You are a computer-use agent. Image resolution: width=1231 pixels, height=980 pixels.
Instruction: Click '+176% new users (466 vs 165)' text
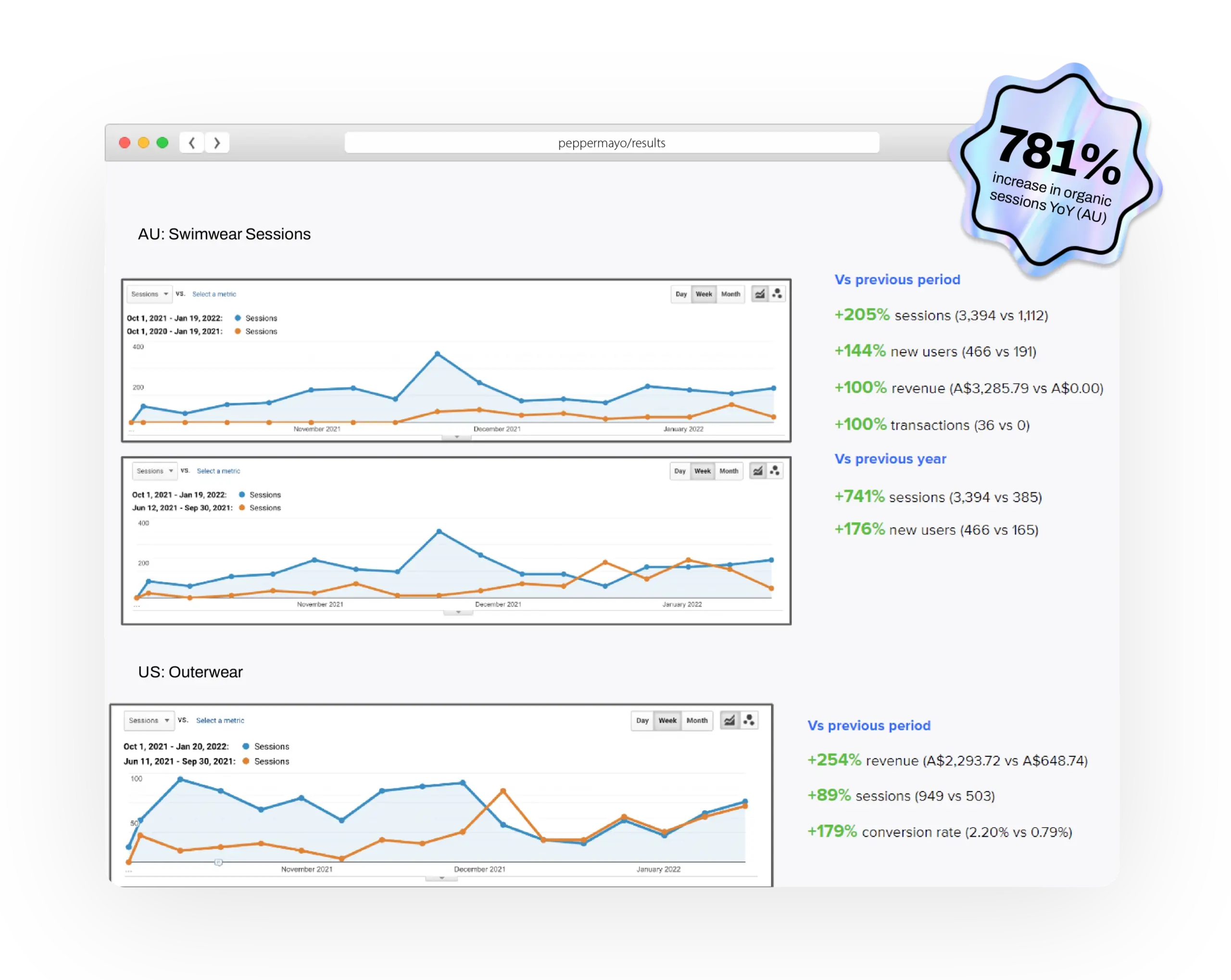(x=936, y=529)
